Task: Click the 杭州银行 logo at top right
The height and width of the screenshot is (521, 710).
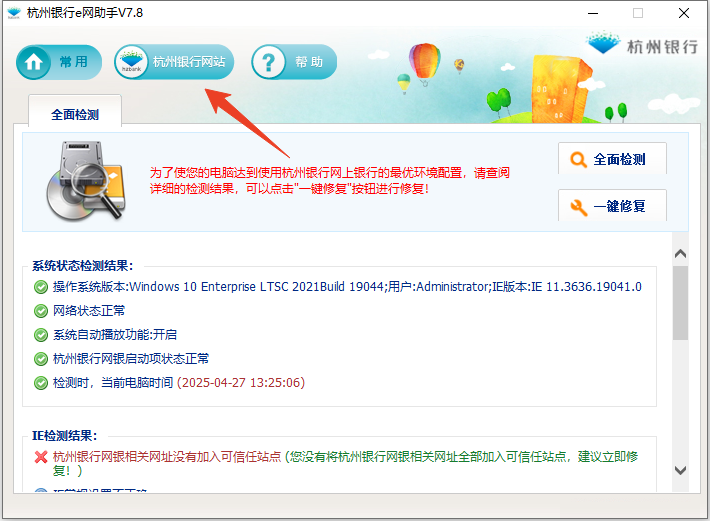Action: (x=642, y=44)
